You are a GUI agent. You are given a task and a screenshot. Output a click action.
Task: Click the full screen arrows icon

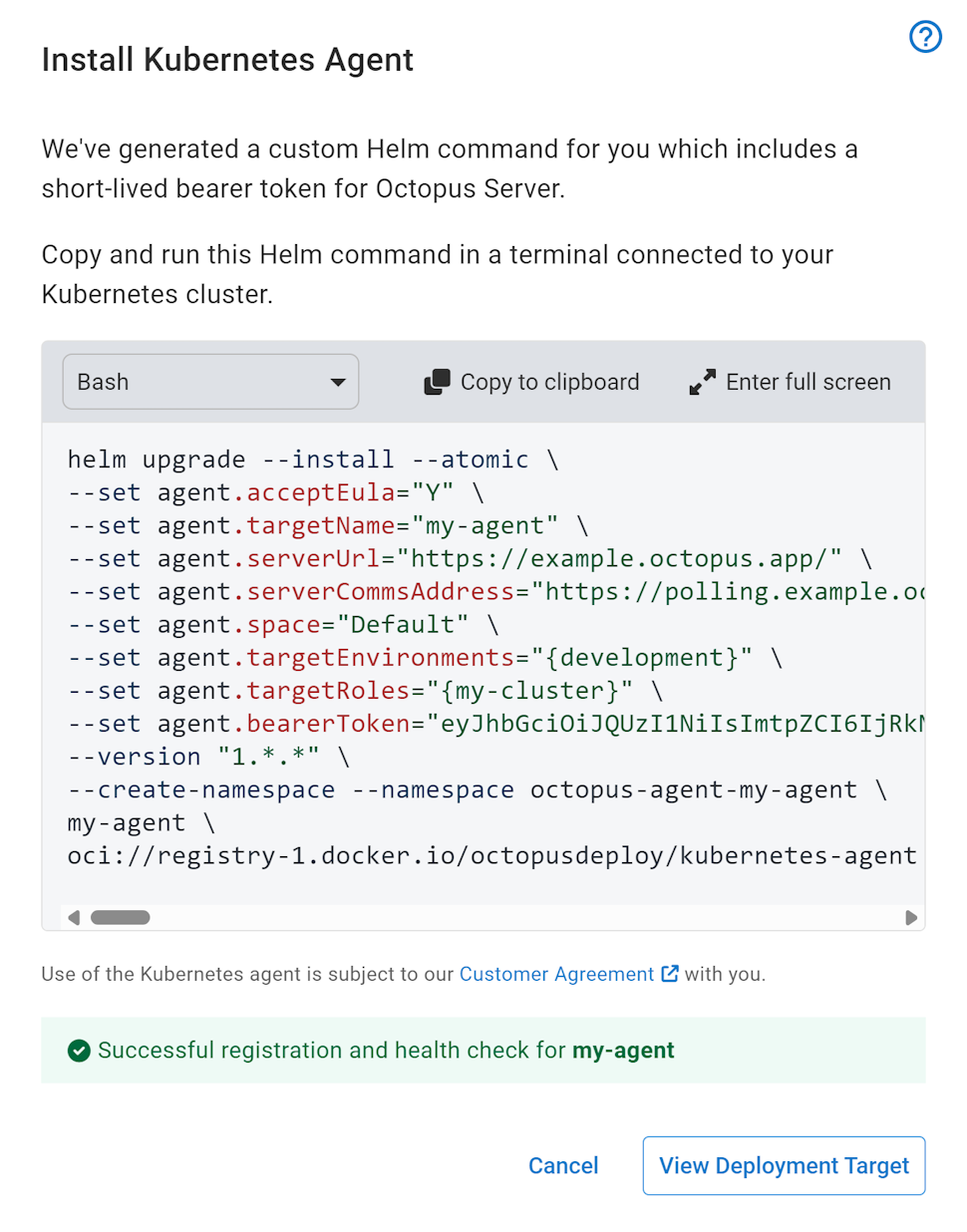coord(702,383)
